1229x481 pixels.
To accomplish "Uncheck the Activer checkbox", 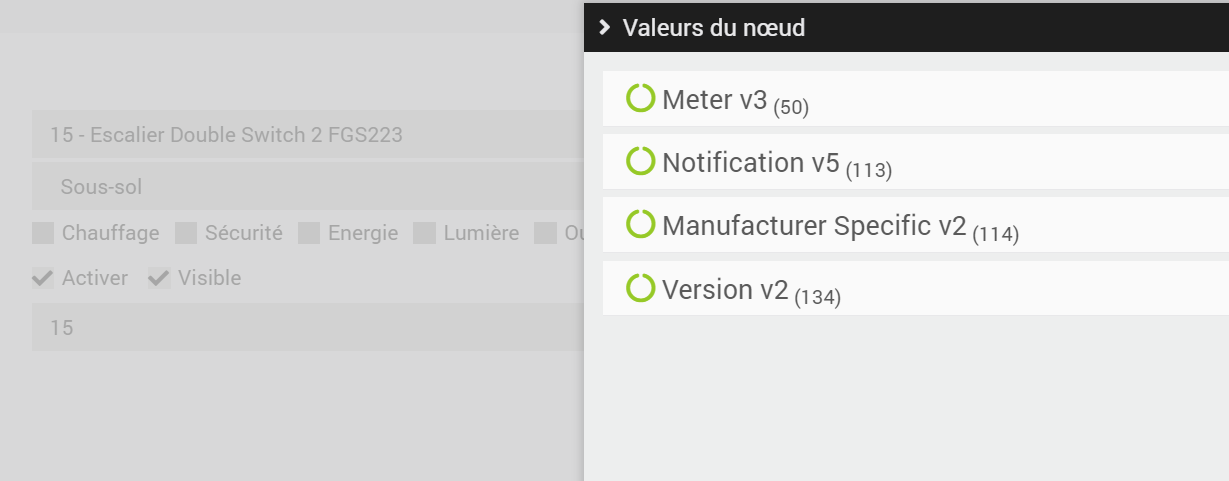I will pos(43,278).
